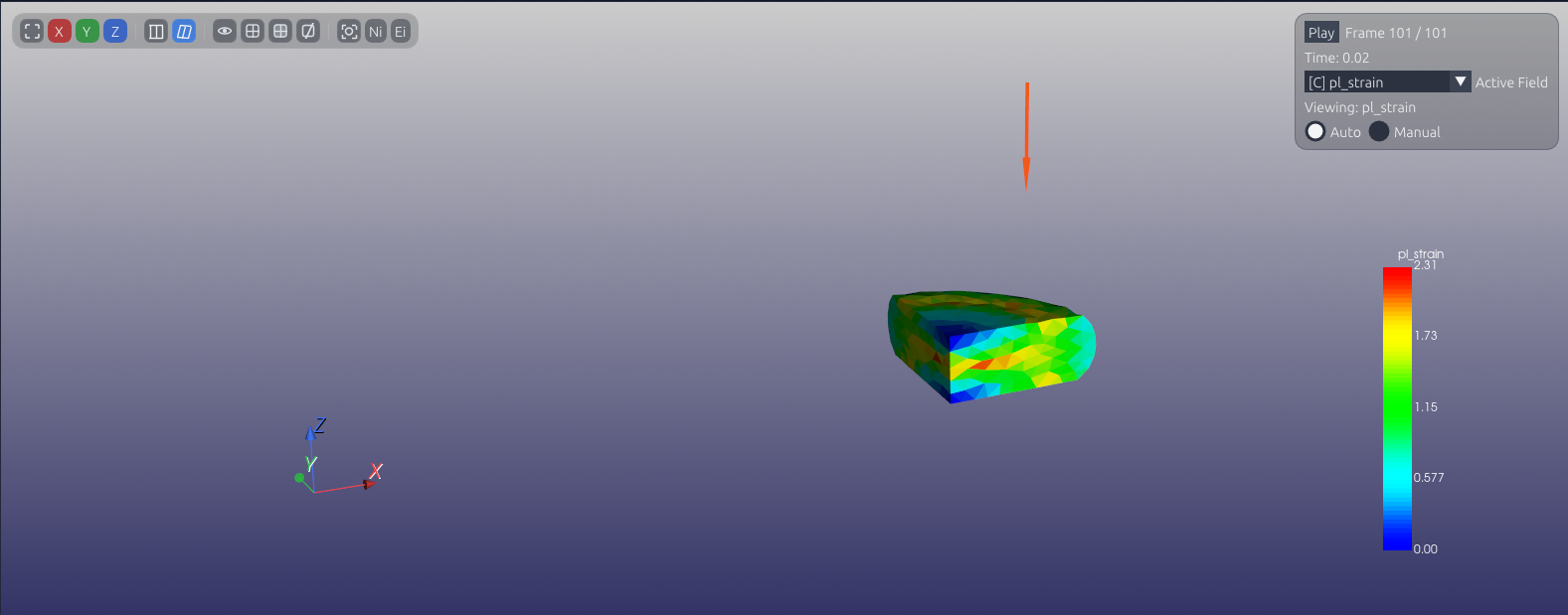Toggle the highlighted perspective projection icon
This screenshot has width=1568, height=615.
tap(184, 32)
